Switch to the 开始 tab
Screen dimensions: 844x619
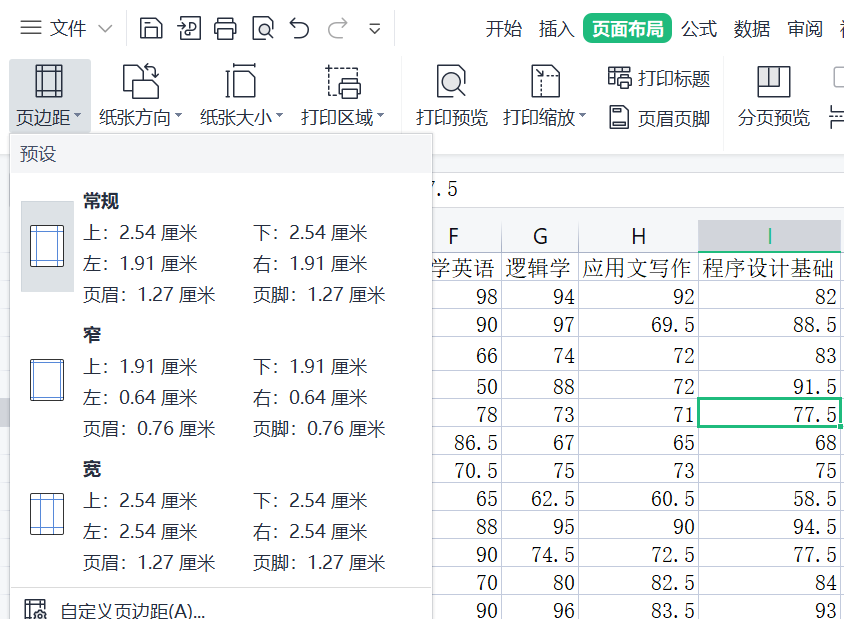(503, 29)
